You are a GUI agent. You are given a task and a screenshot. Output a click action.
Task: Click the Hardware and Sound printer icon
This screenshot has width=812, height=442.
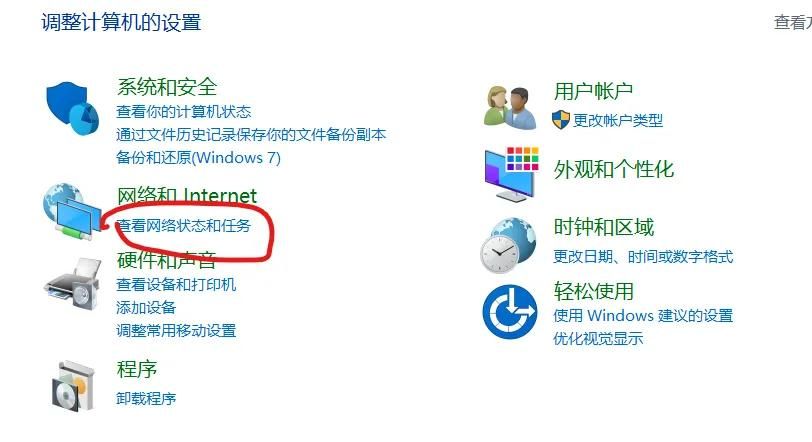pyautogui.click(x=72, y=285)
